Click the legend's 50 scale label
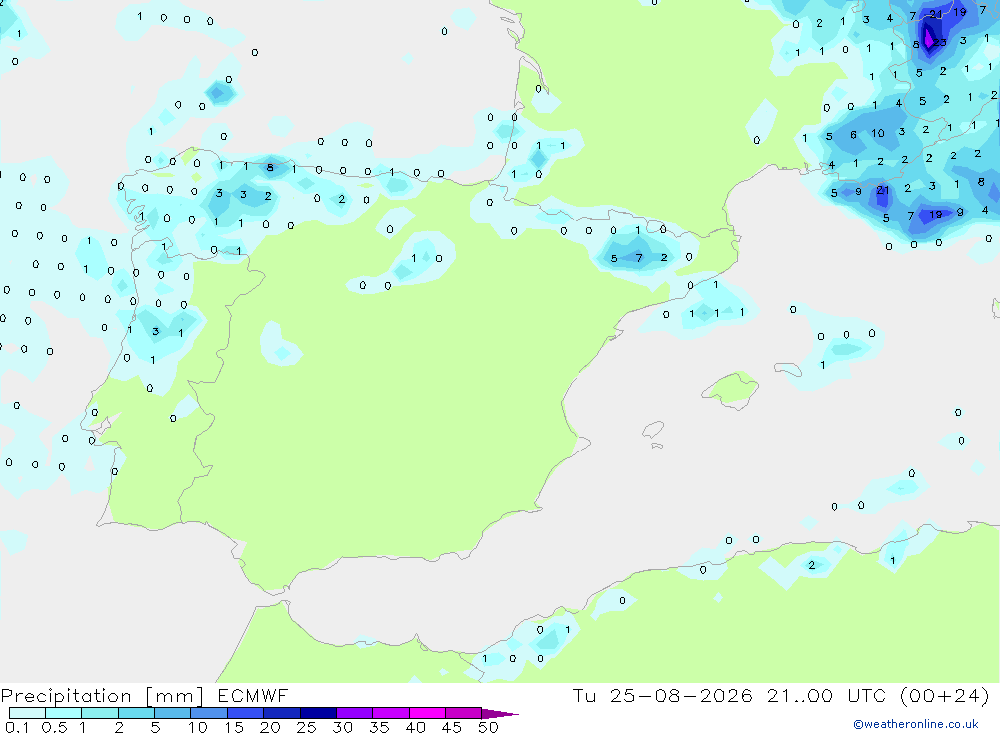Screen dimensions: 1000x733 pyautogui.click(x=488, y=727)
